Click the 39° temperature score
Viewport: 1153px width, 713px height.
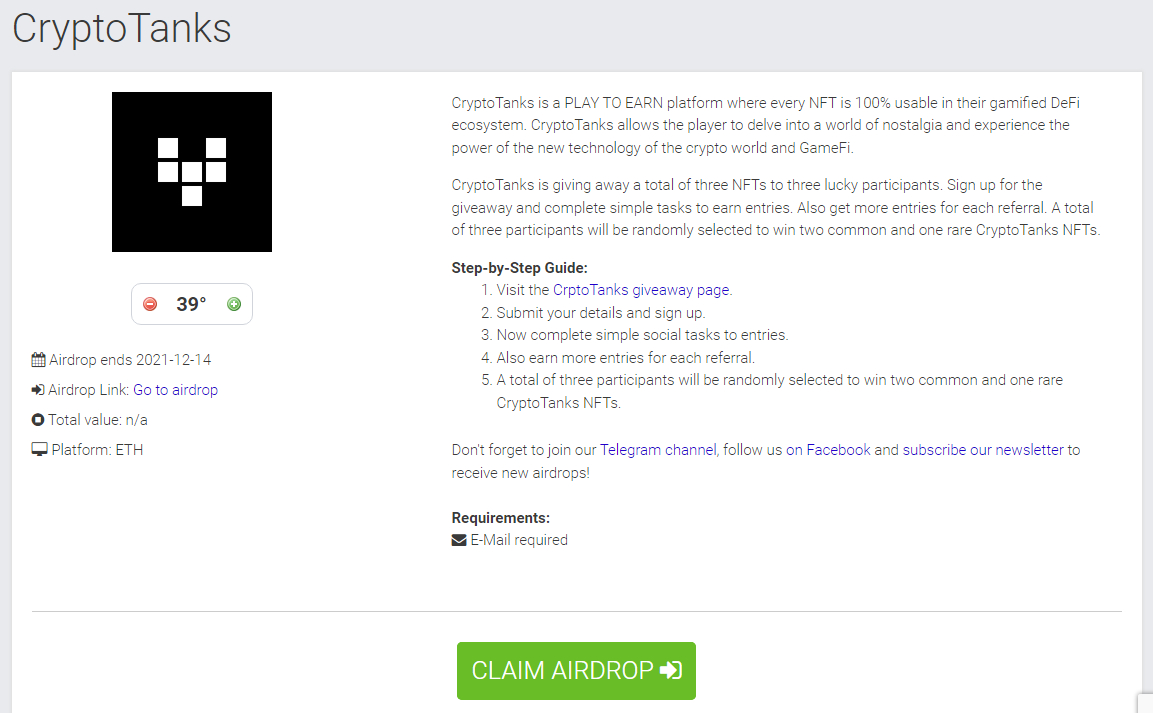(x=191, y=304)
